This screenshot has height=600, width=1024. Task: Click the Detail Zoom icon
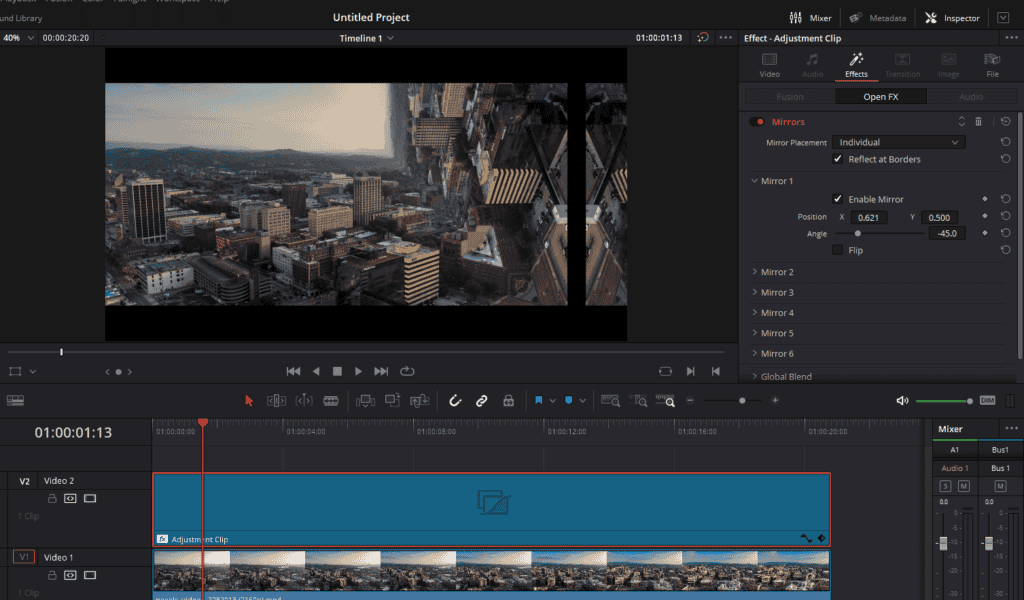[638, 400]
